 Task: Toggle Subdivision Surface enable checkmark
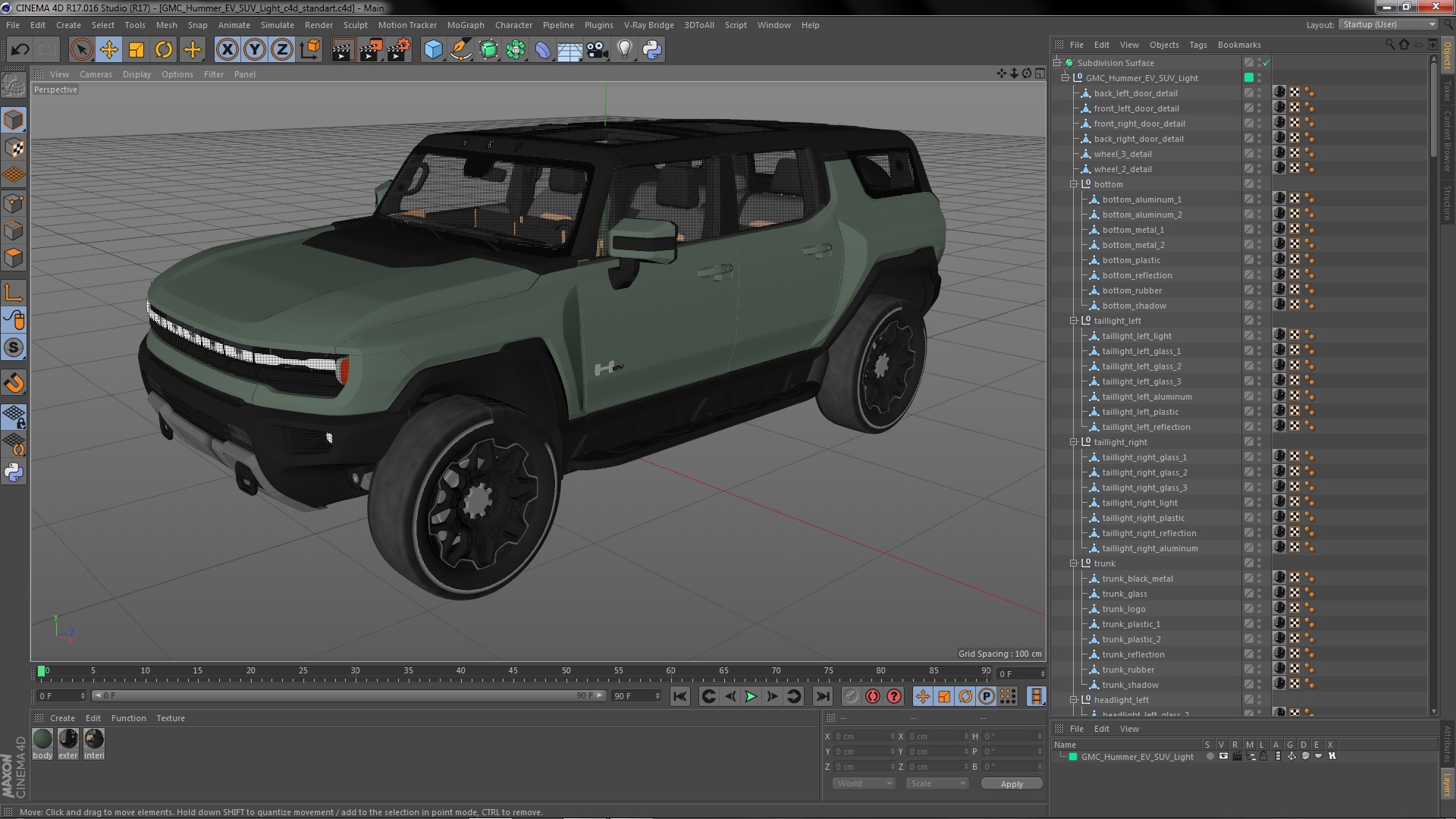pos(1266,63)
